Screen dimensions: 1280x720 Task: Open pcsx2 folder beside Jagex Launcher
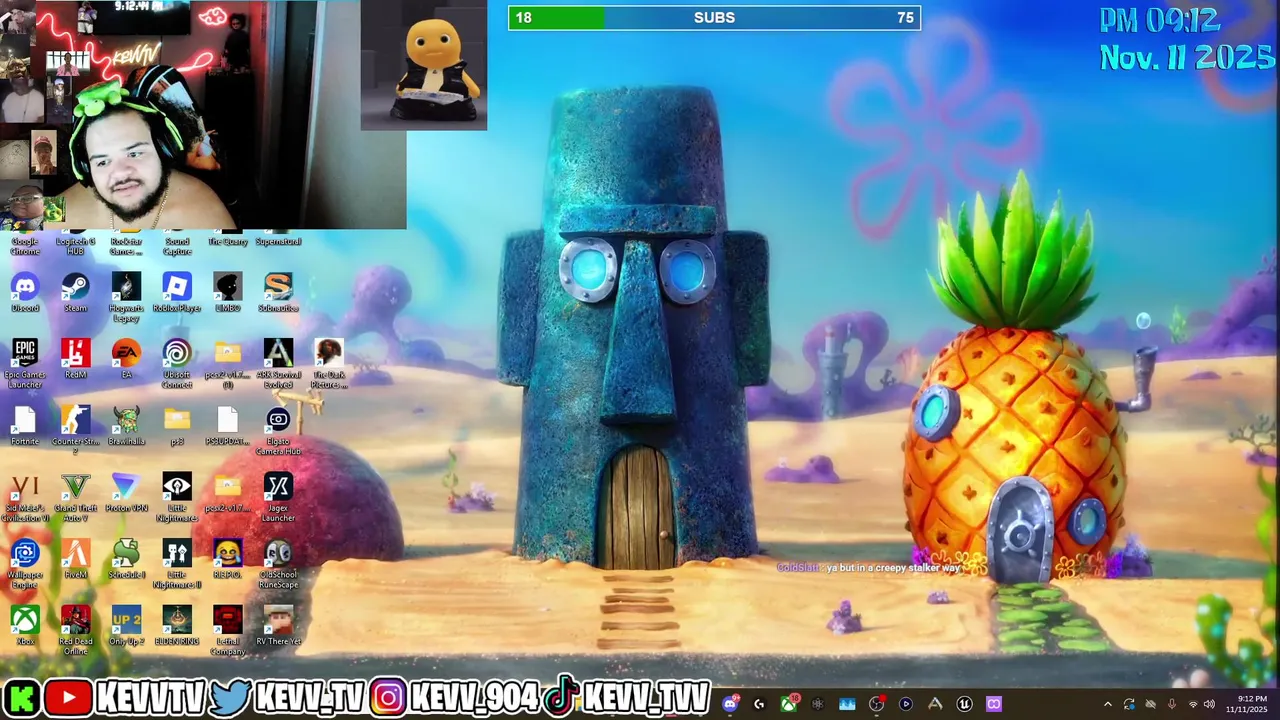pyautogui.click(x=228, y=492)
